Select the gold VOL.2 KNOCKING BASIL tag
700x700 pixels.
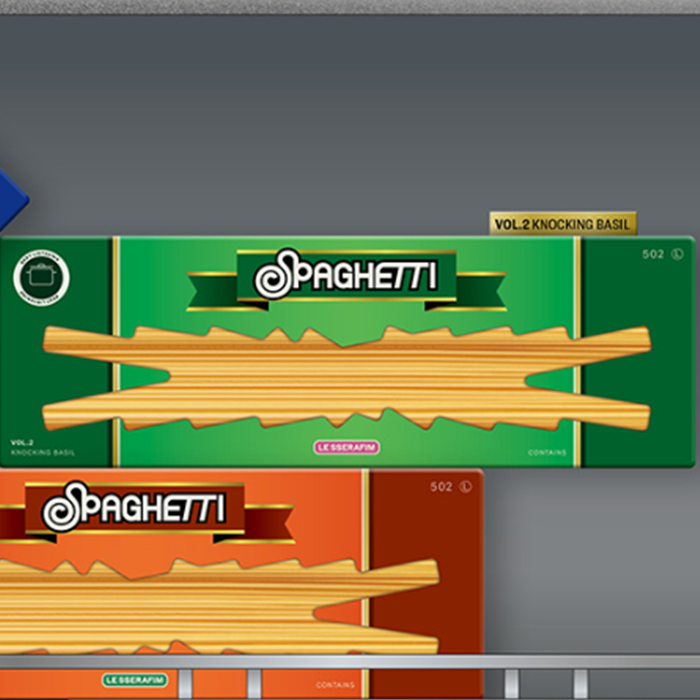[563, 224]
